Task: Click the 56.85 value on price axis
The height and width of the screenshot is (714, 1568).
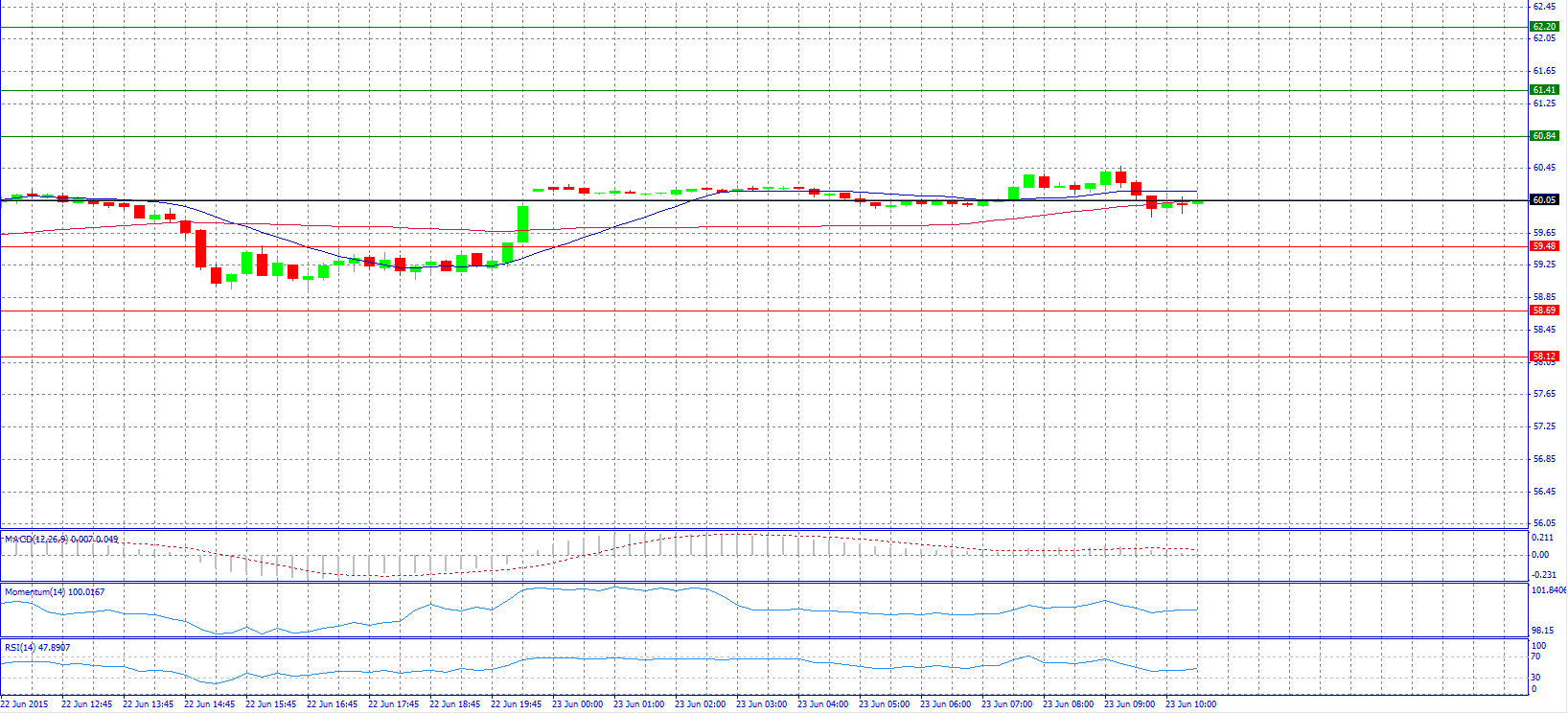Action: coord(1544,459)
